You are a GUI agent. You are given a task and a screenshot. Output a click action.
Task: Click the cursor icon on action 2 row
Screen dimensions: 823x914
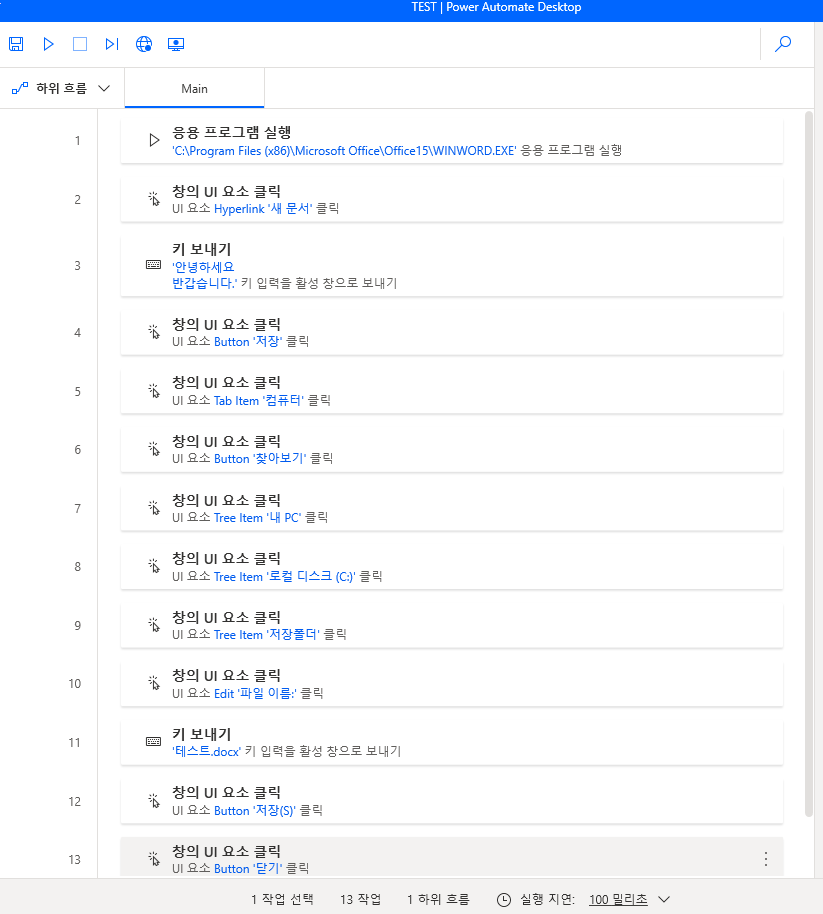pyautogui.click(x=154, y=199)
